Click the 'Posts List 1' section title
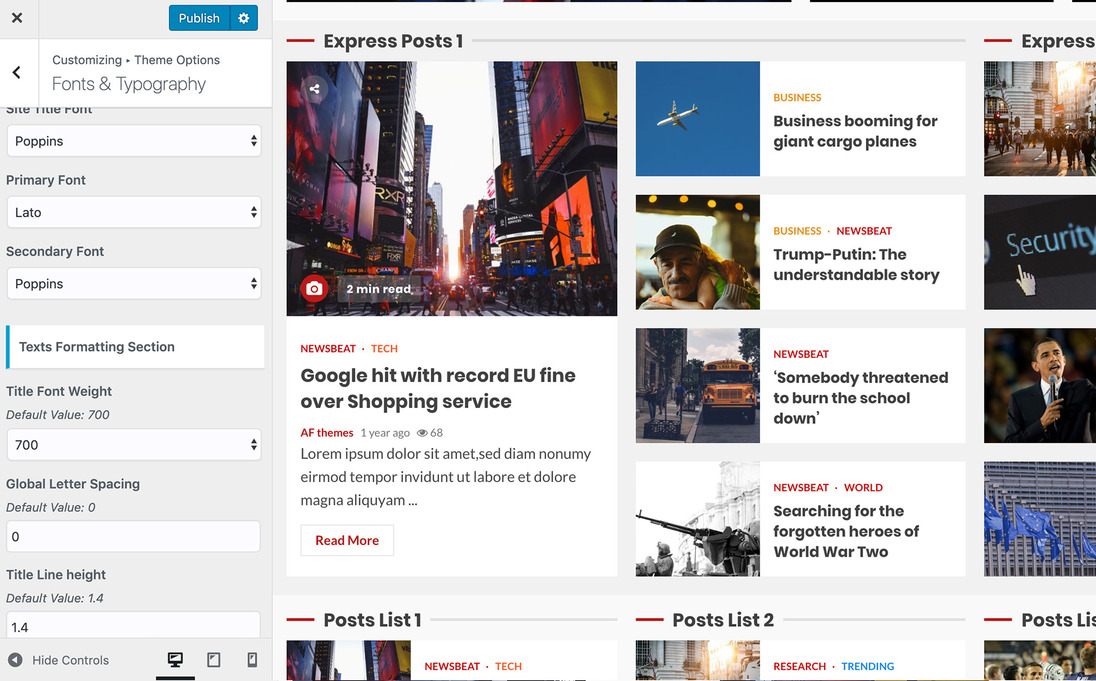Viewport: 1096px width, 681px height. click(x=372, y=620)
